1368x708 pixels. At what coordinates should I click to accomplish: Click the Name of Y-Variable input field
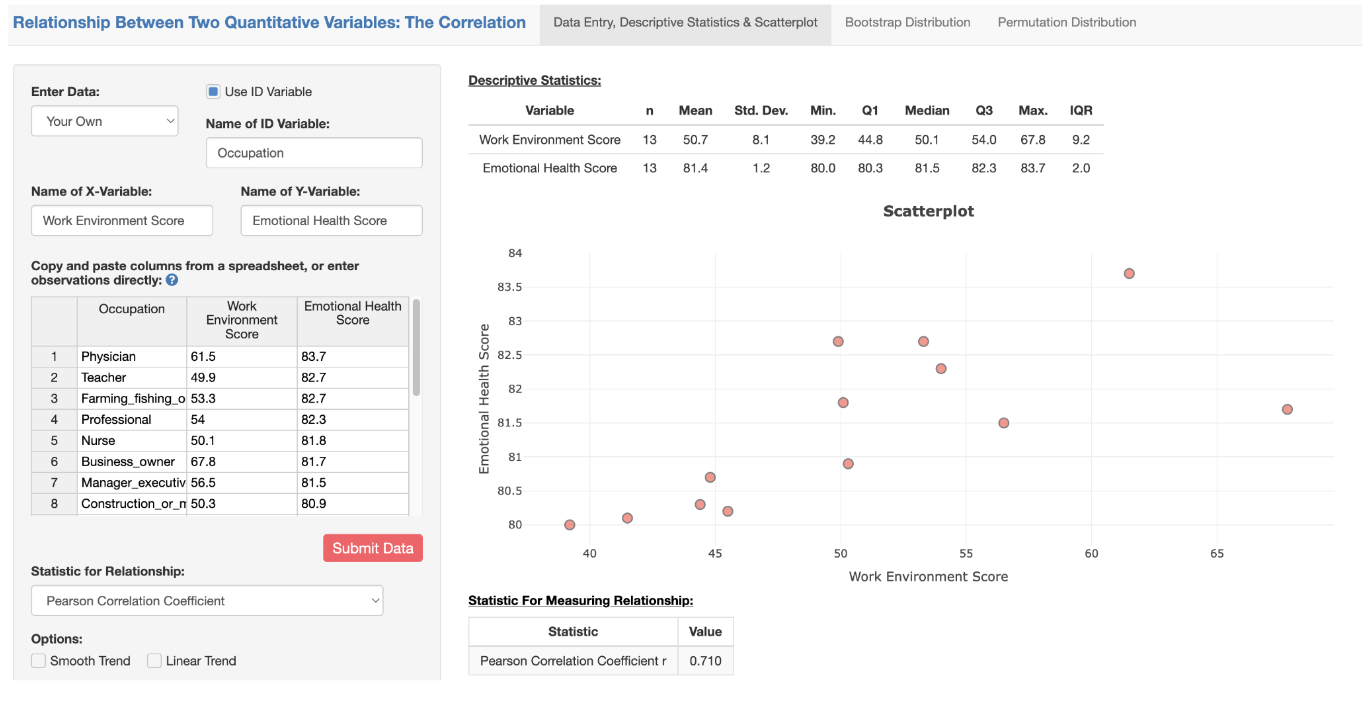331,220
